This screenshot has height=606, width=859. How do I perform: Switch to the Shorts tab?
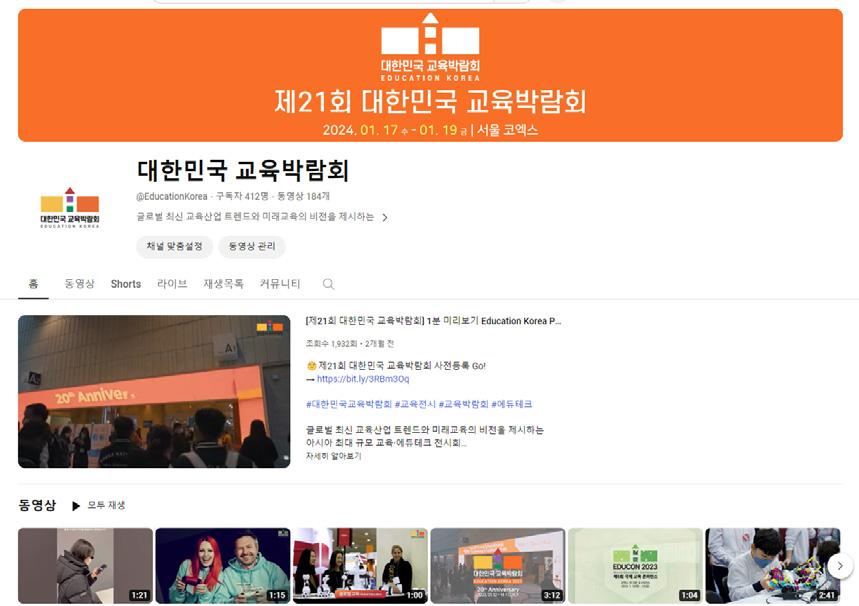(126, 284)
